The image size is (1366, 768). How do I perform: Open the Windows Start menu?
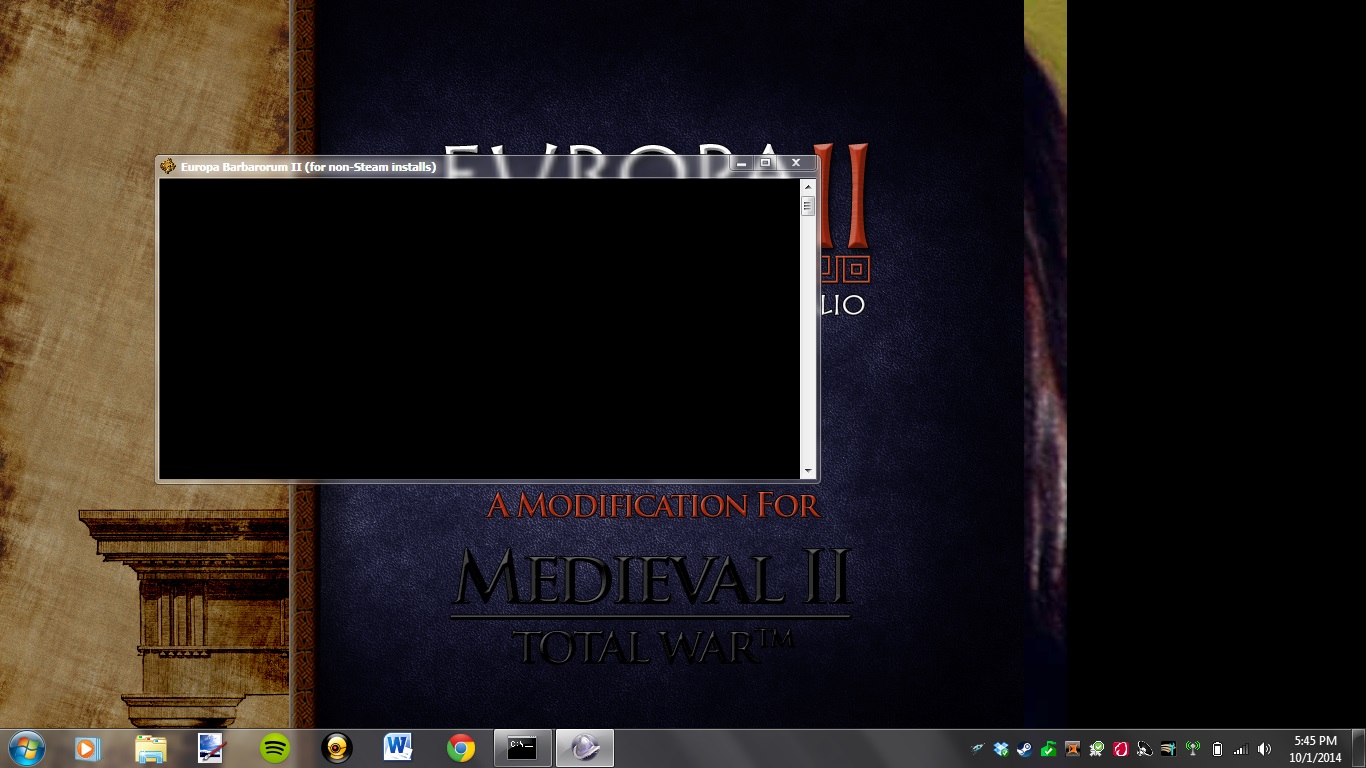pyautogui.click(x=26, y=748)
